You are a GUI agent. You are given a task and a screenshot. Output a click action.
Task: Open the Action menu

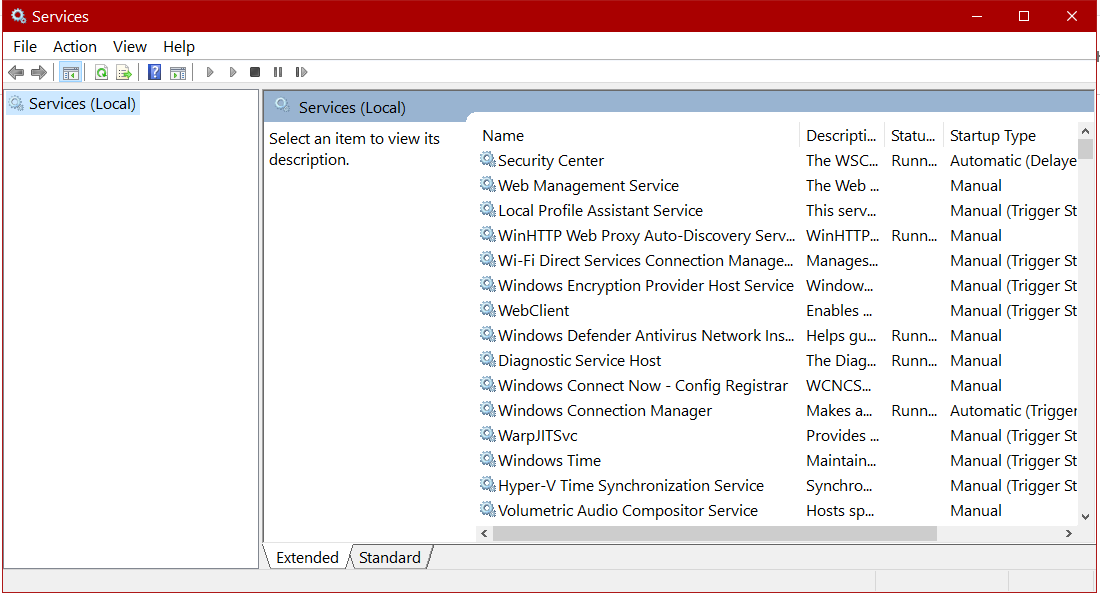[75, 47]
